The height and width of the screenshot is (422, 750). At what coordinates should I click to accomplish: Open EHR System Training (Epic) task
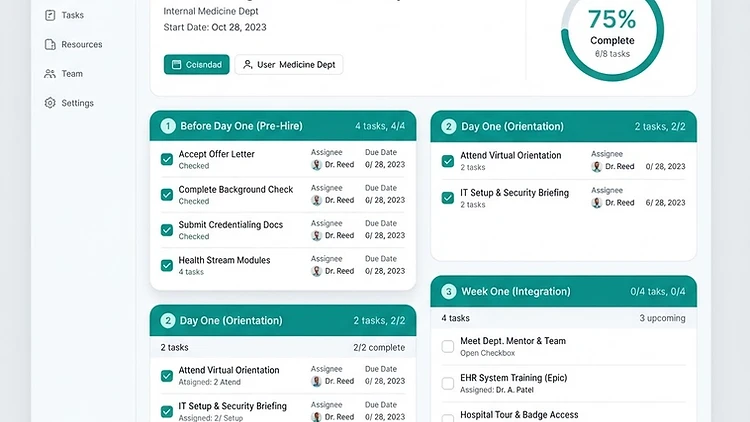click(x=514, y=378)
